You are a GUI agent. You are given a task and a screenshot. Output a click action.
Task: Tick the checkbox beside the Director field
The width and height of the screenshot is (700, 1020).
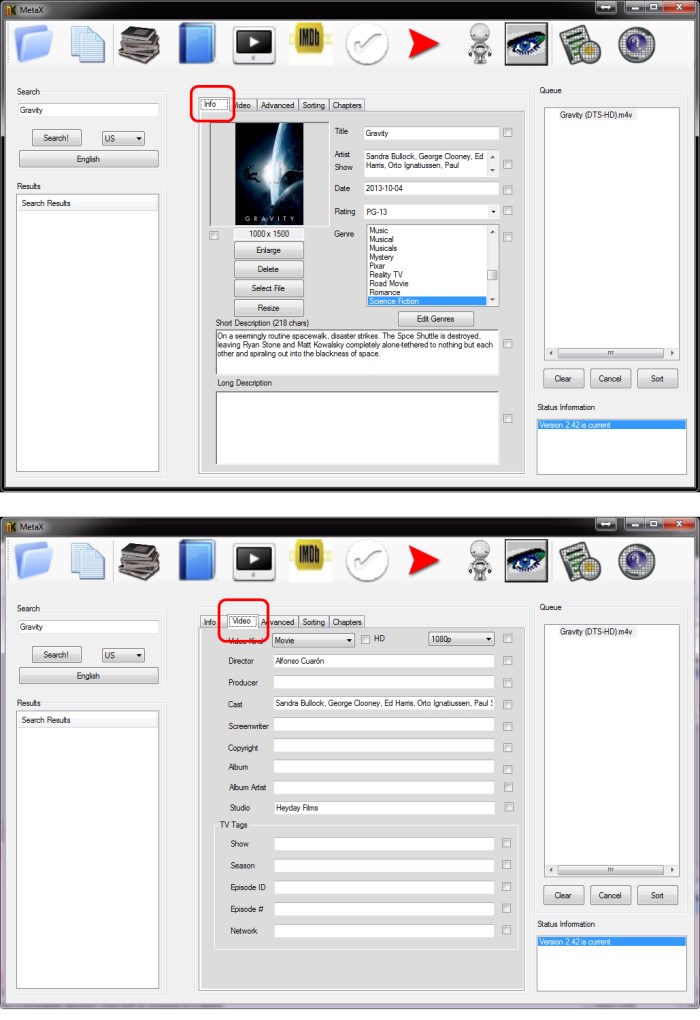(x=507, y=660)
